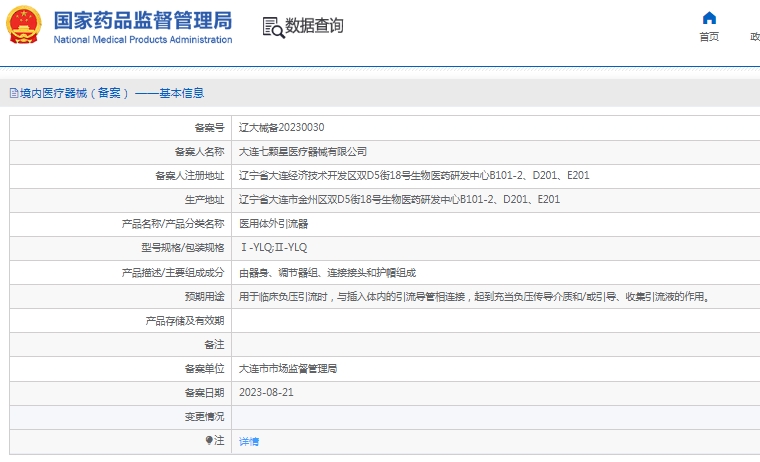Click the 备案日期 row label

pos(205,393)
